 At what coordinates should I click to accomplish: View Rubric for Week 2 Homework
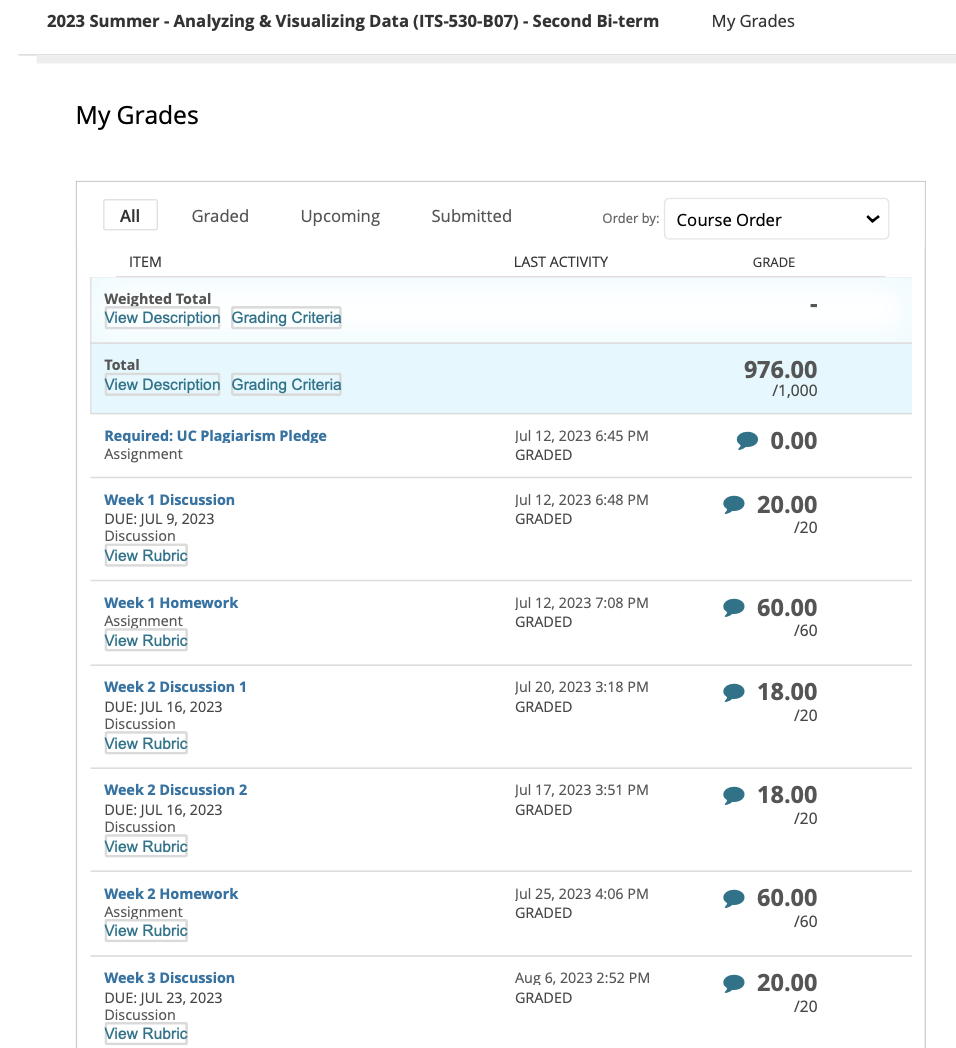(x=146, y=931)
